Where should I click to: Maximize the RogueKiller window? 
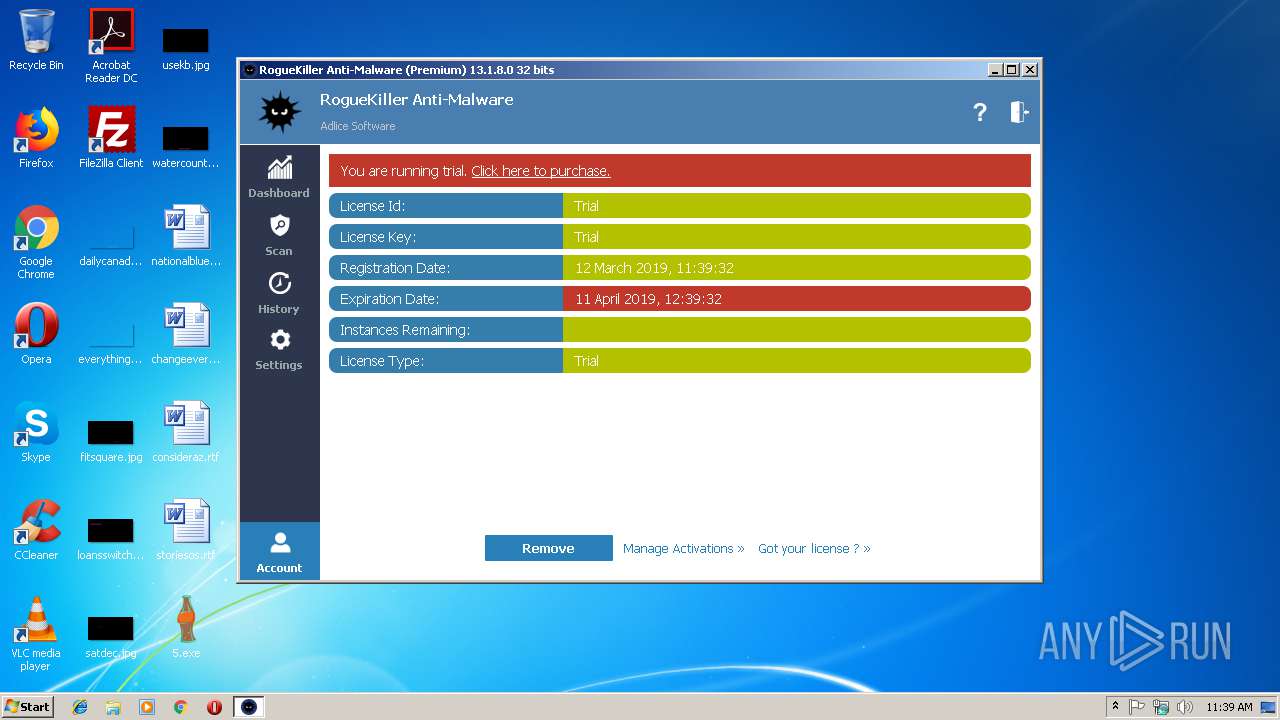[x=1011, y=70]
